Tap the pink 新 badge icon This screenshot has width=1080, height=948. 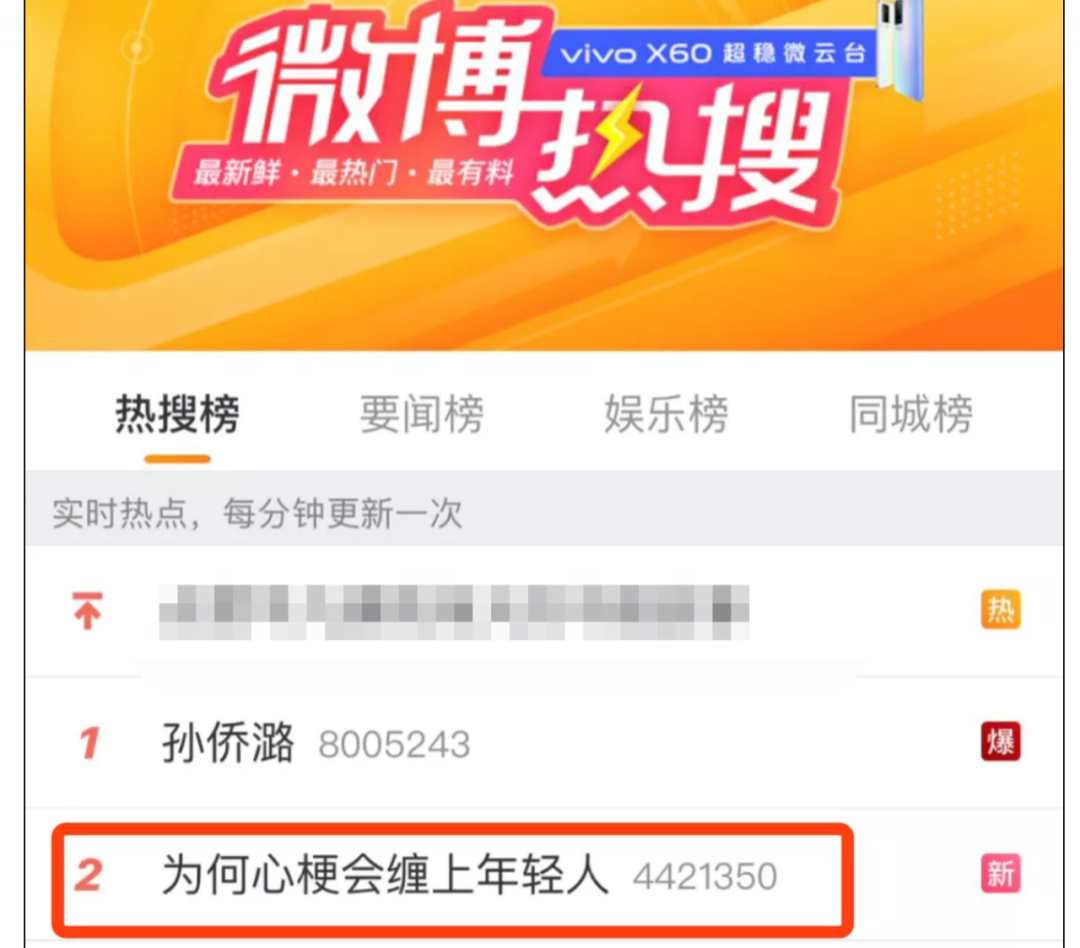point(1000,874)
